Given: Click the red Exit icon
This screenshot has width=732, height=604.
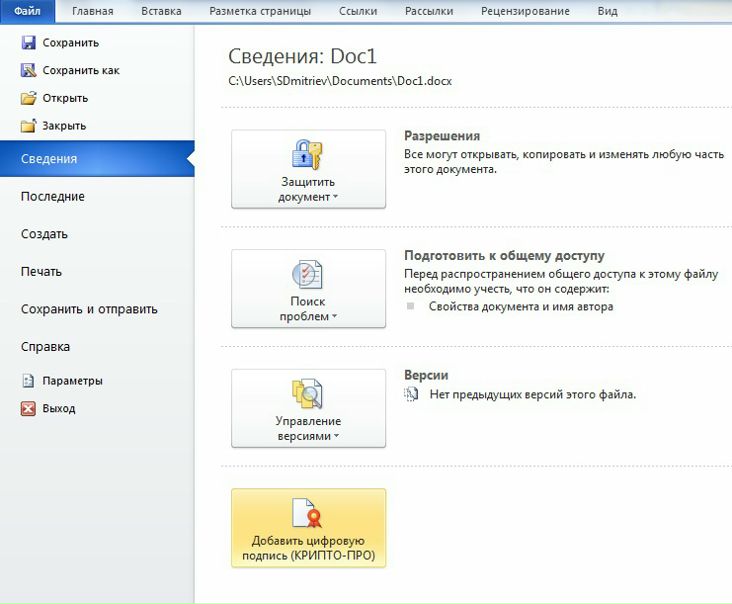Looking at the screenshot, I should [28, 408].
